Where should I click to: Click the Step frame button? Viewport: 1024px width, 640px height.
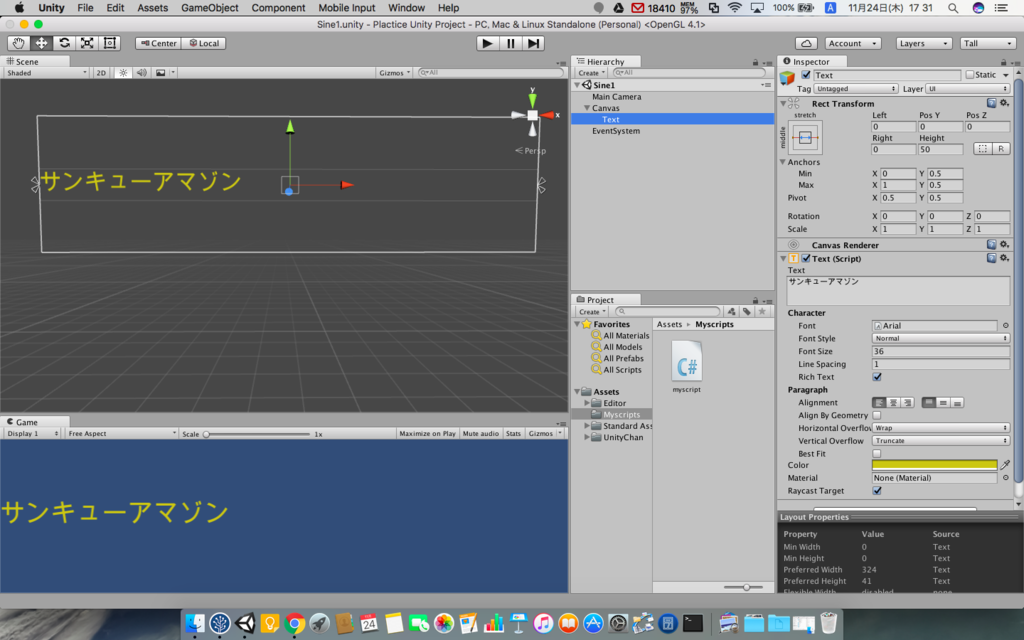point(534,43)
